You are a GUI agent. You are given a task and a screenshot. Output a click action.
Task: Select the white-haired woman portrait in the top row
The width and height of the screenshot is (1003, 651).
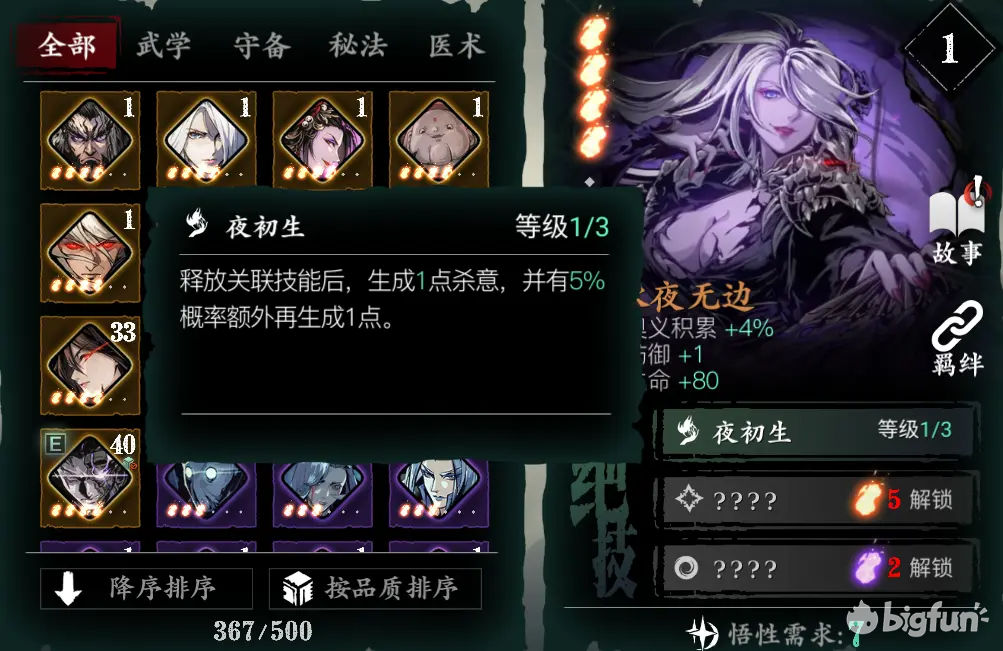206,140
